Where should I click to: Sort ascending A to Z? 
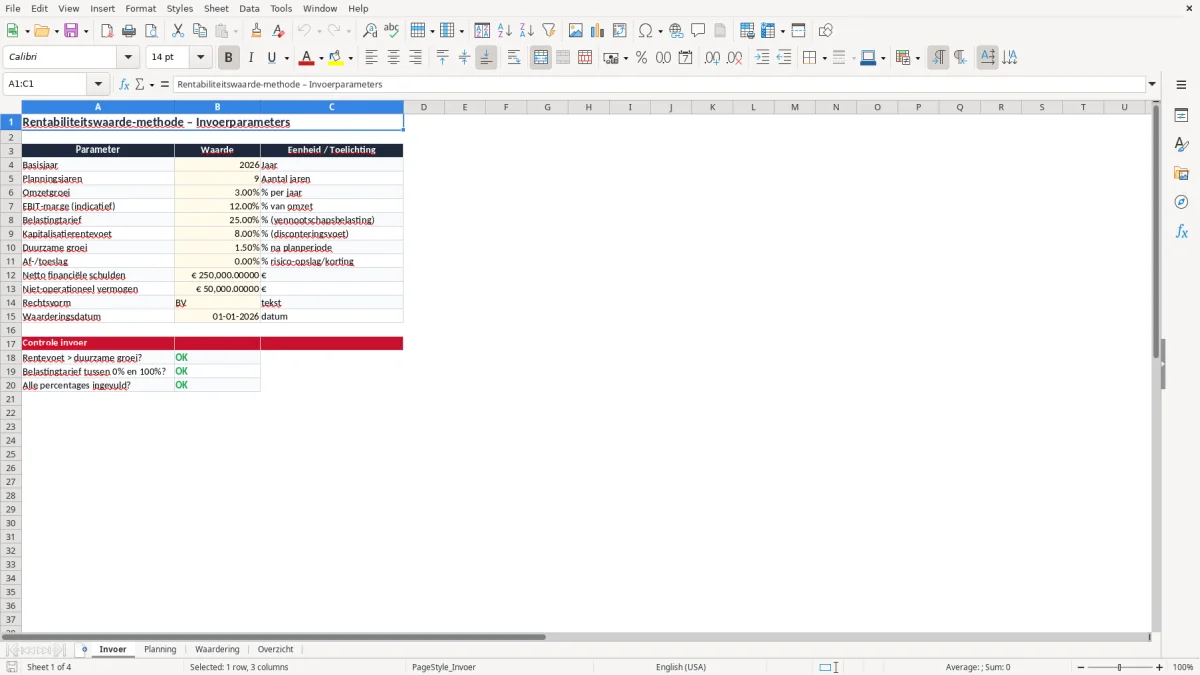(x=504, y=31)
